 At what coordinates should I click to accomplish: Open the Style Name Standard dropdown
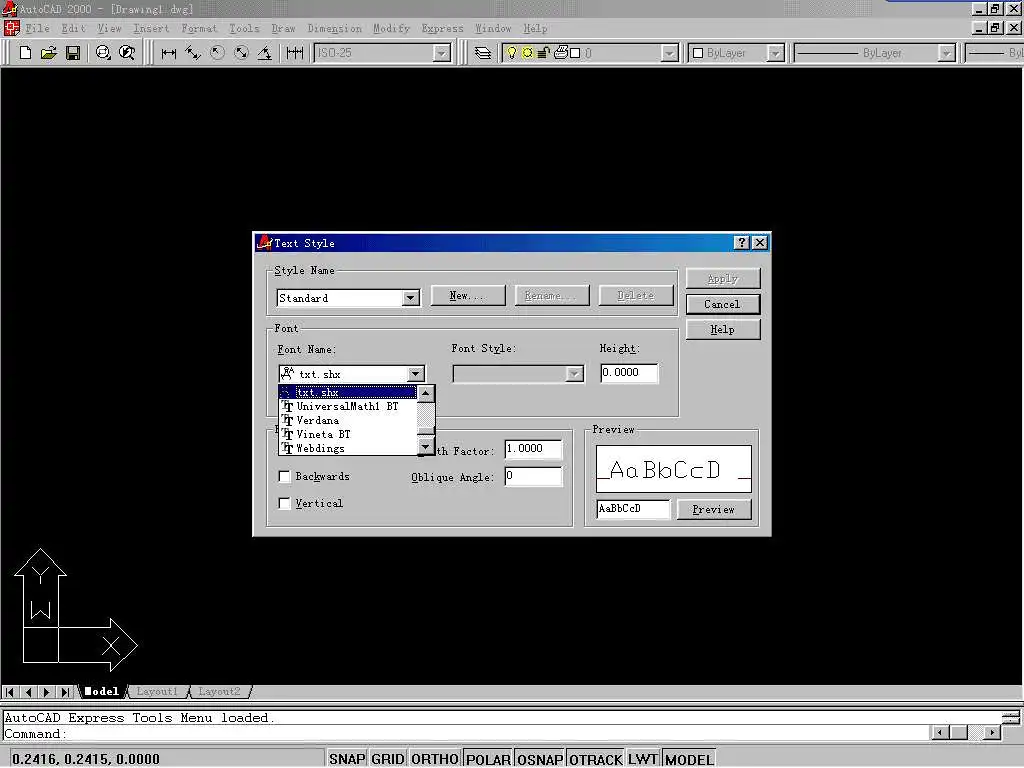(x=410, y=298)
